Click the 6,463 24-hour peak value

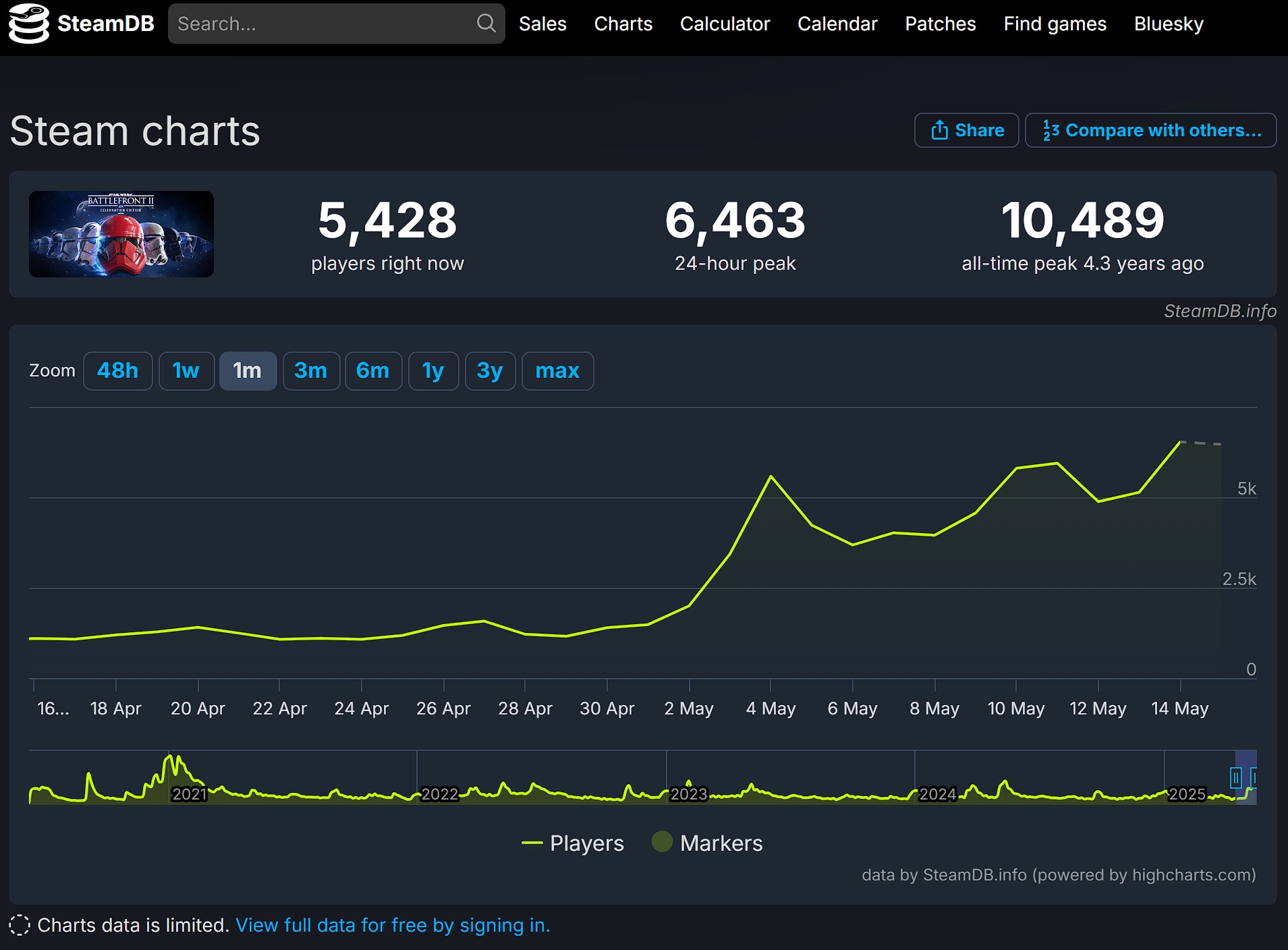735,221
